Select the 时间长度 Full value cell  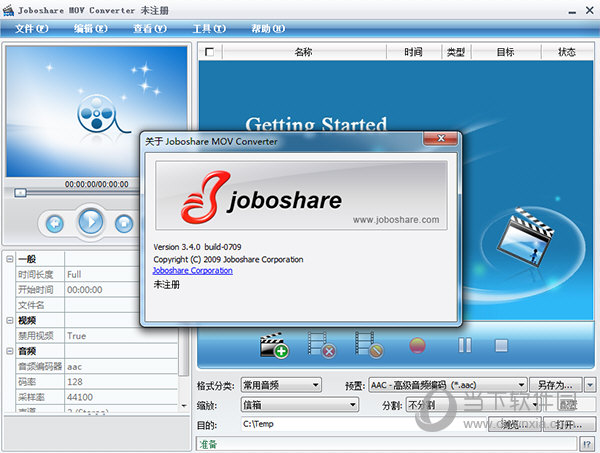coord(103,274)
